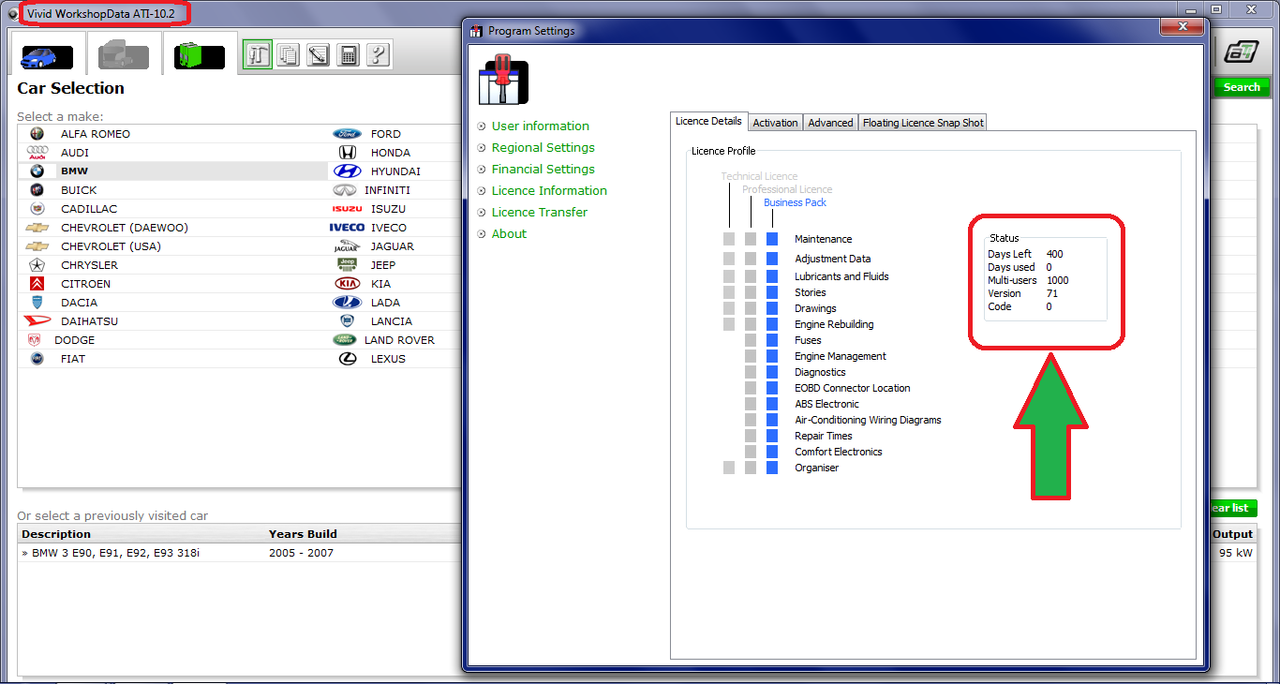The height and width of the screenshot is (684, 1280).
Task: Close the Program Settings dialog
Action: click(x=1184, y=27)
